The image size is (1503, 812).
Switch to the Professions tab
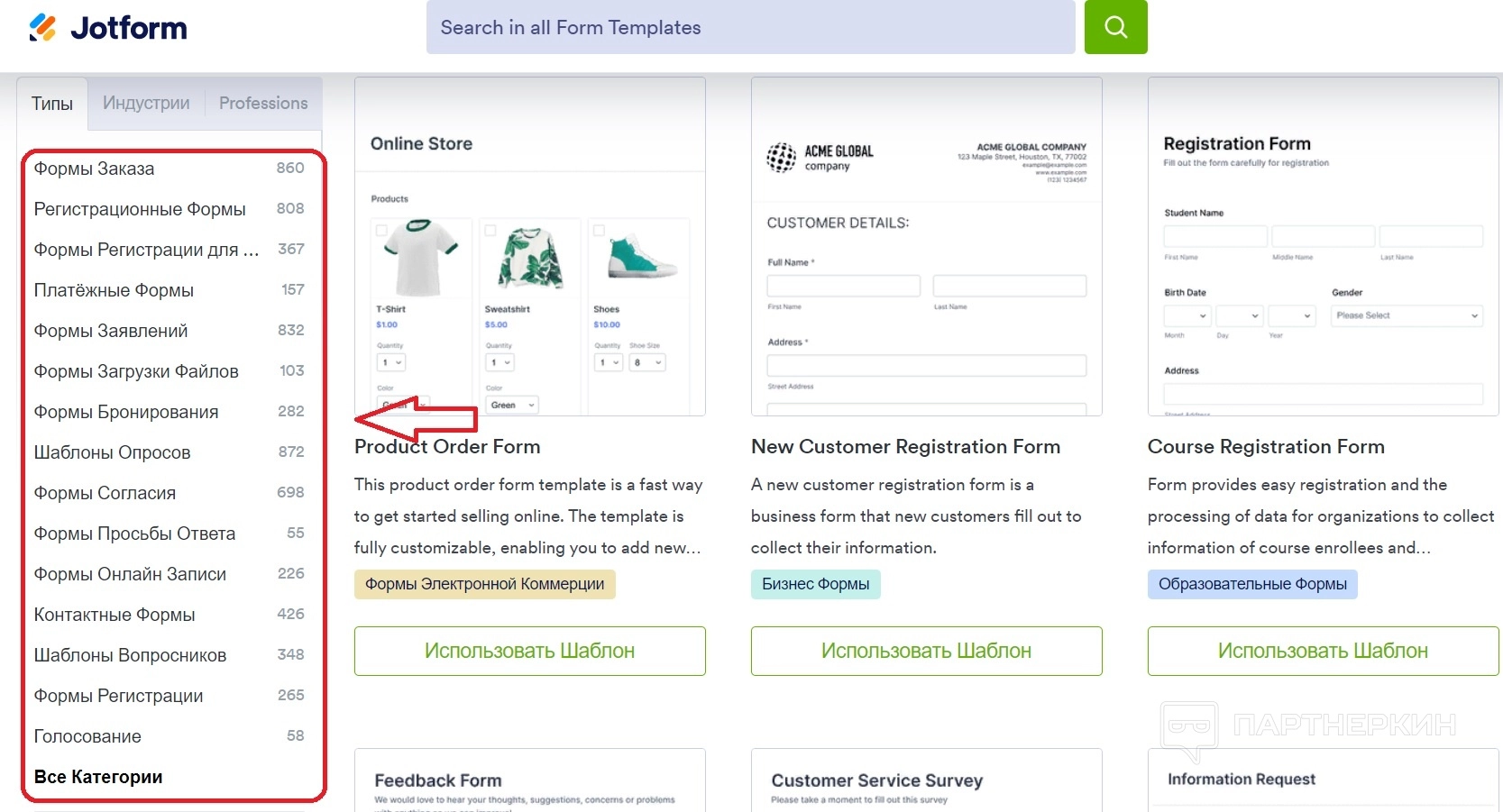[x=263, y=103]
